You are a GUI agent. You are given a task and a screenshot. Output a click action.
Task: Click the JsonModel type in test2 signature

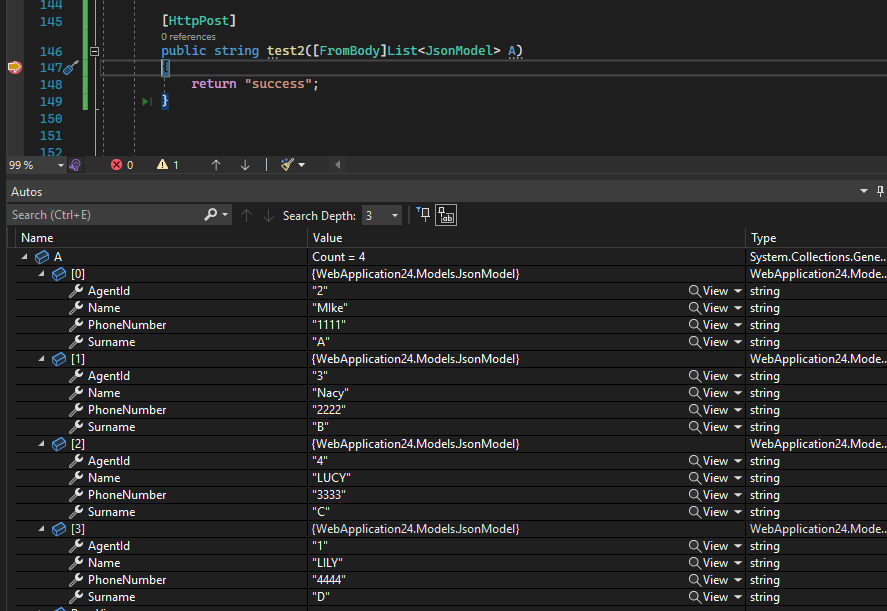(458, 51)
